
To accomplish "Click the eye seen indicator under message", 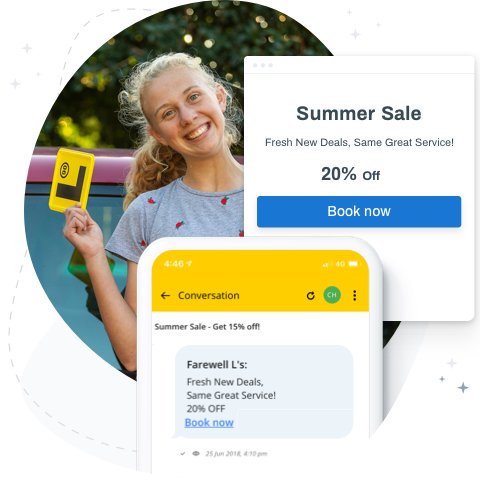I will pos(196,453).
